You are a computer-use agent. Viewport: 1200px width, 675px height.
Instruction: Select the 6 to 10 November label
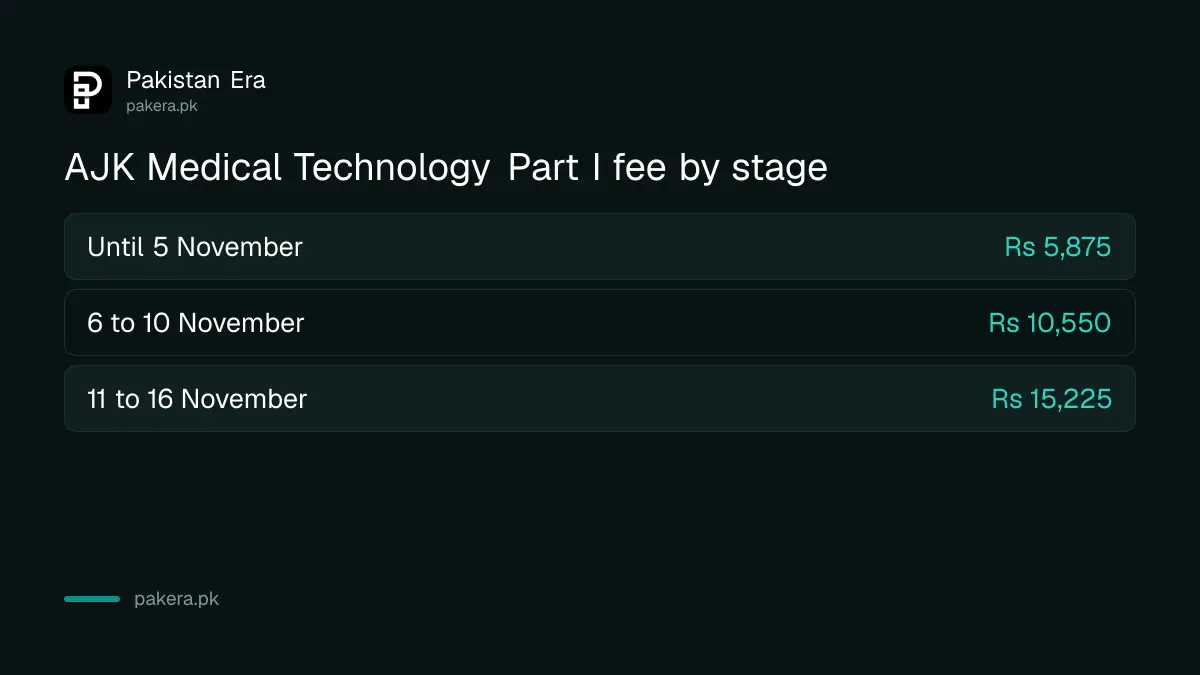(196, 322)
